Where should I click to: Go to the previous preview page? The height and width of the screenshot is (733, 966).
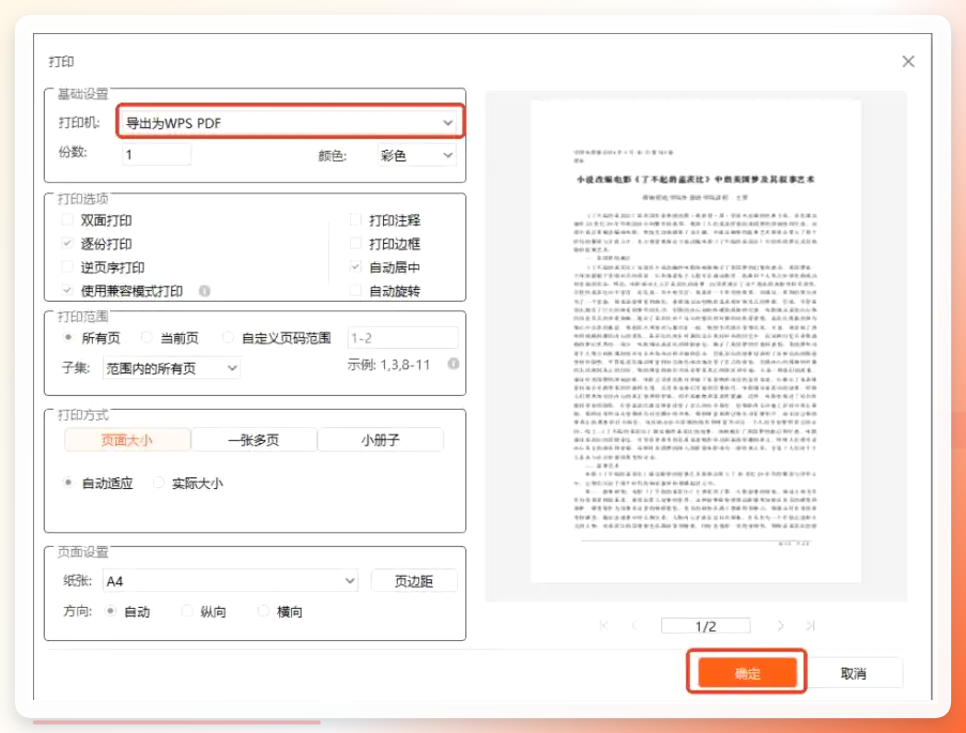[635, 626]
